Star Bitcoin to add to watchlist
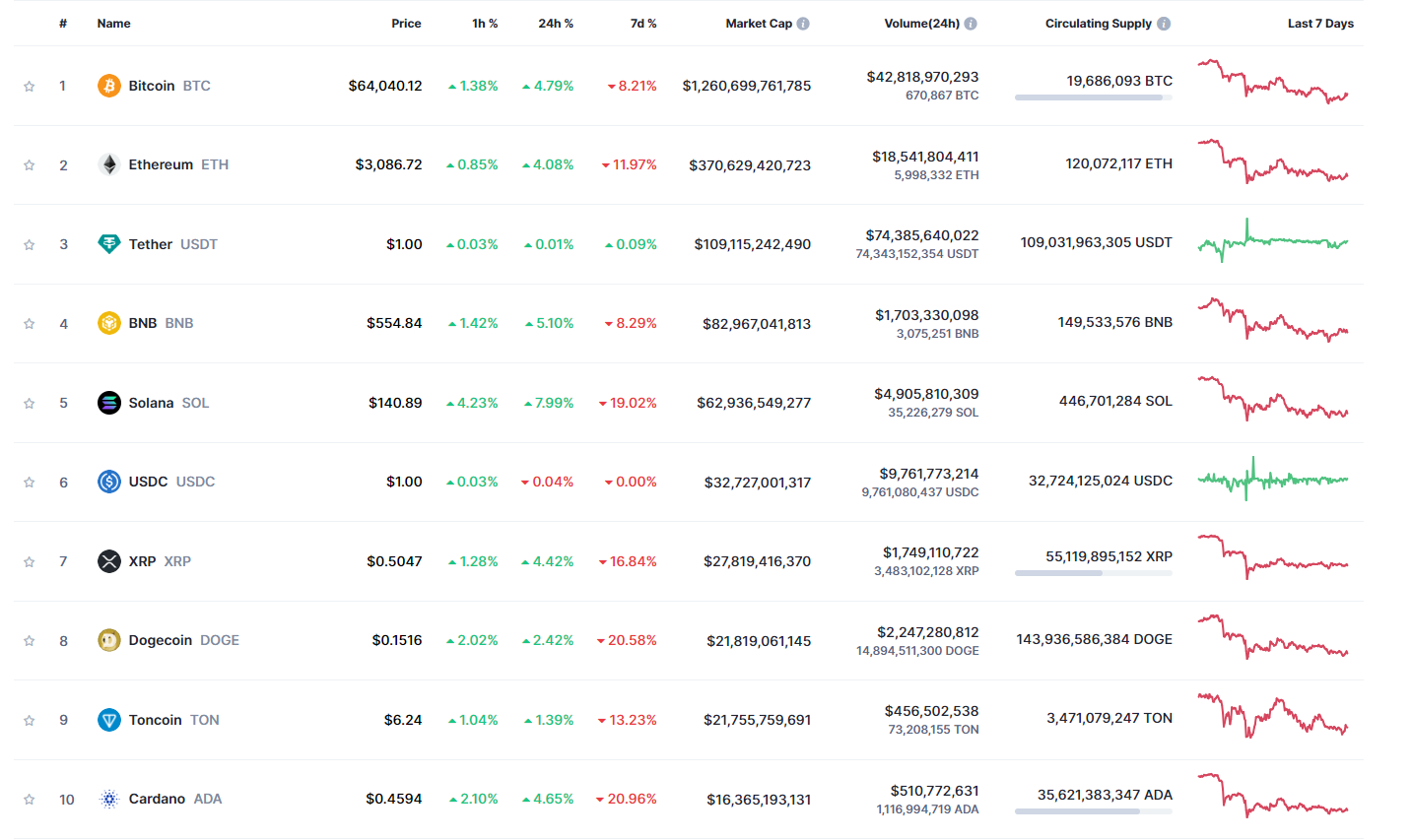1412x840 pixels. tap(30, 87)
